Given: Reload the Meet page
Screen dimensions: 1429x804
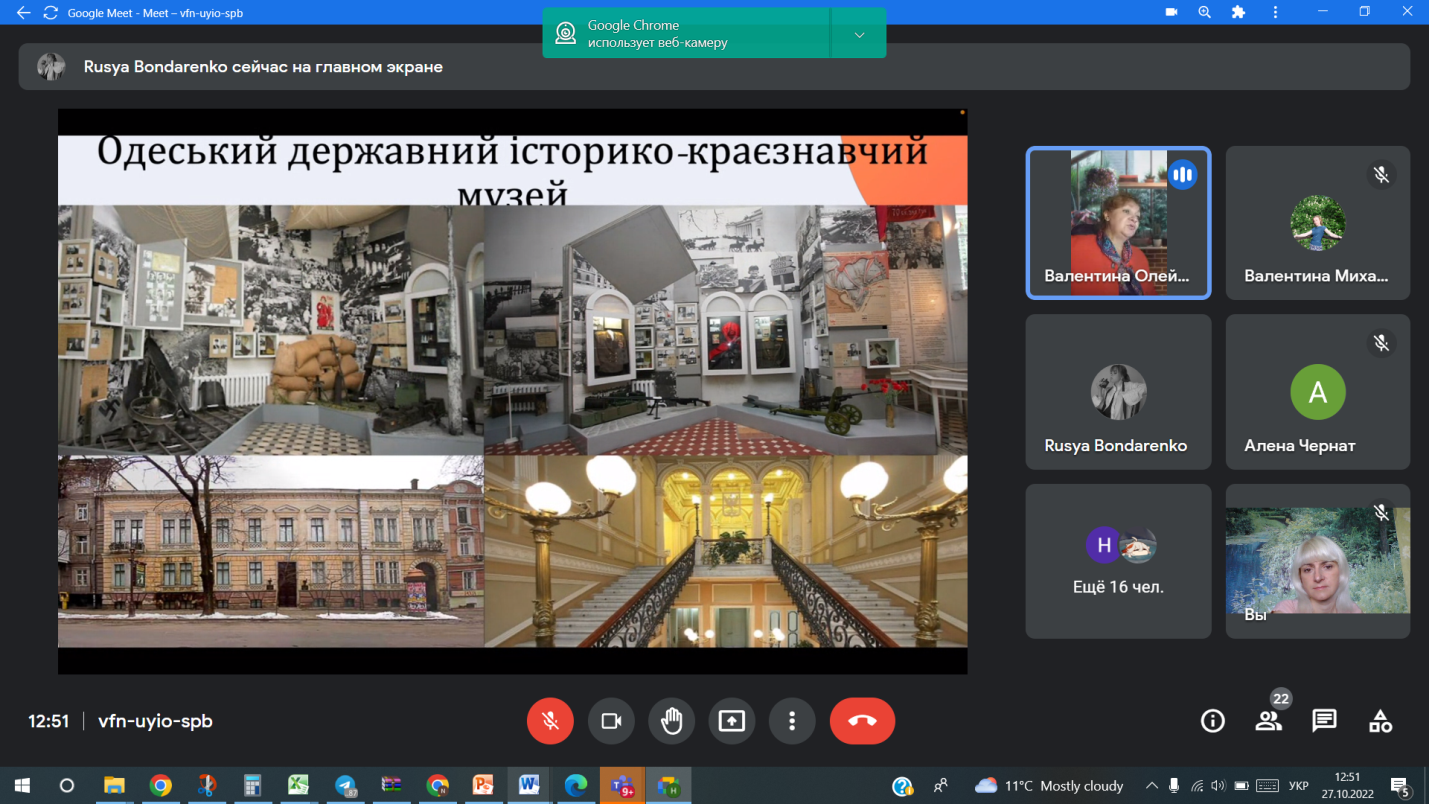Looking at the screenshot, I should point(50,13).
